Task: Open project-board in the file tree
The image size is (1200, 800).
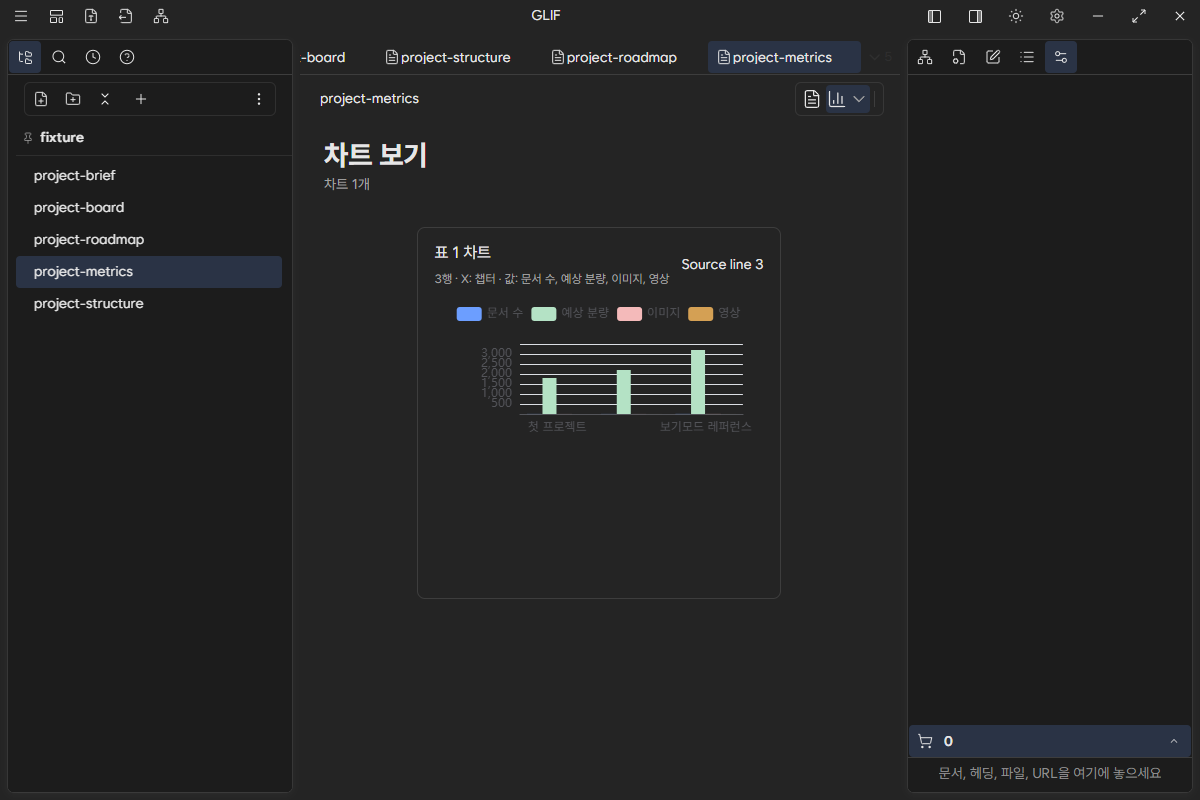Action: tap(149, 207)
